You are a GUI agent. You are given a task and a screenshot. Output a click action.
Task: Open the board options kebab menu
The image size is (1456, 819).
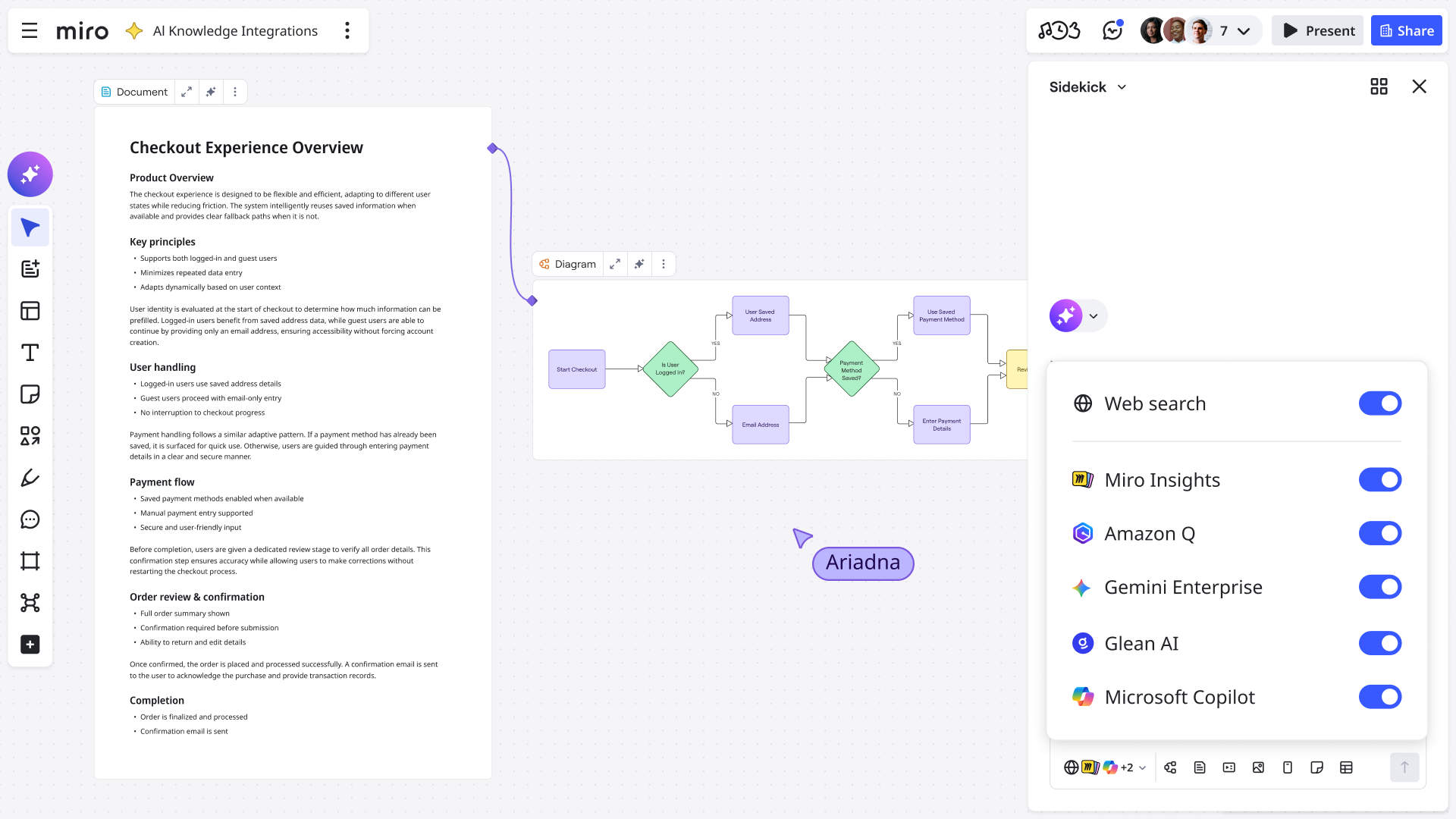[x=347, y=30]
